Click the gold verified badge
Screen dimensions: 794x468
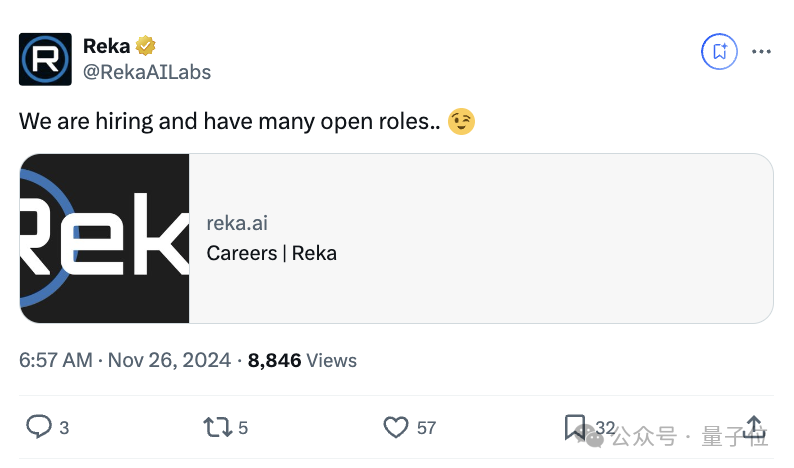click(146, 46)
